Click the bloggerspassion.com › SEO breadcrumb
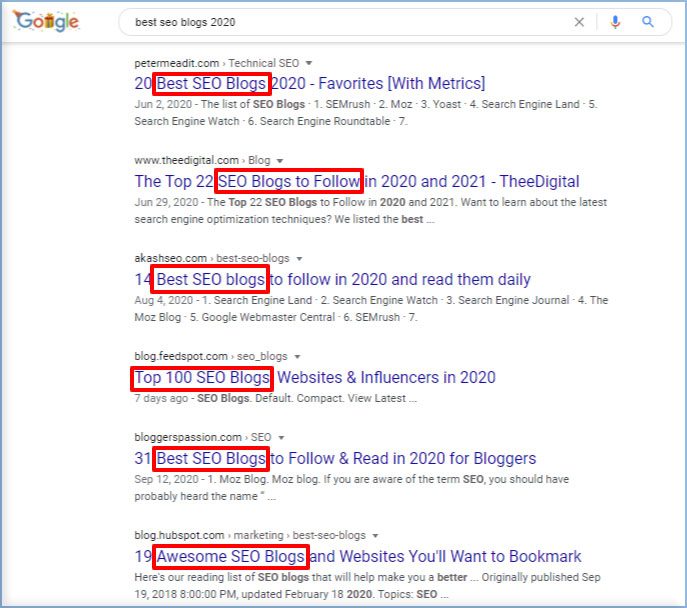Screen dimensions: 687x608 [203, 437]
